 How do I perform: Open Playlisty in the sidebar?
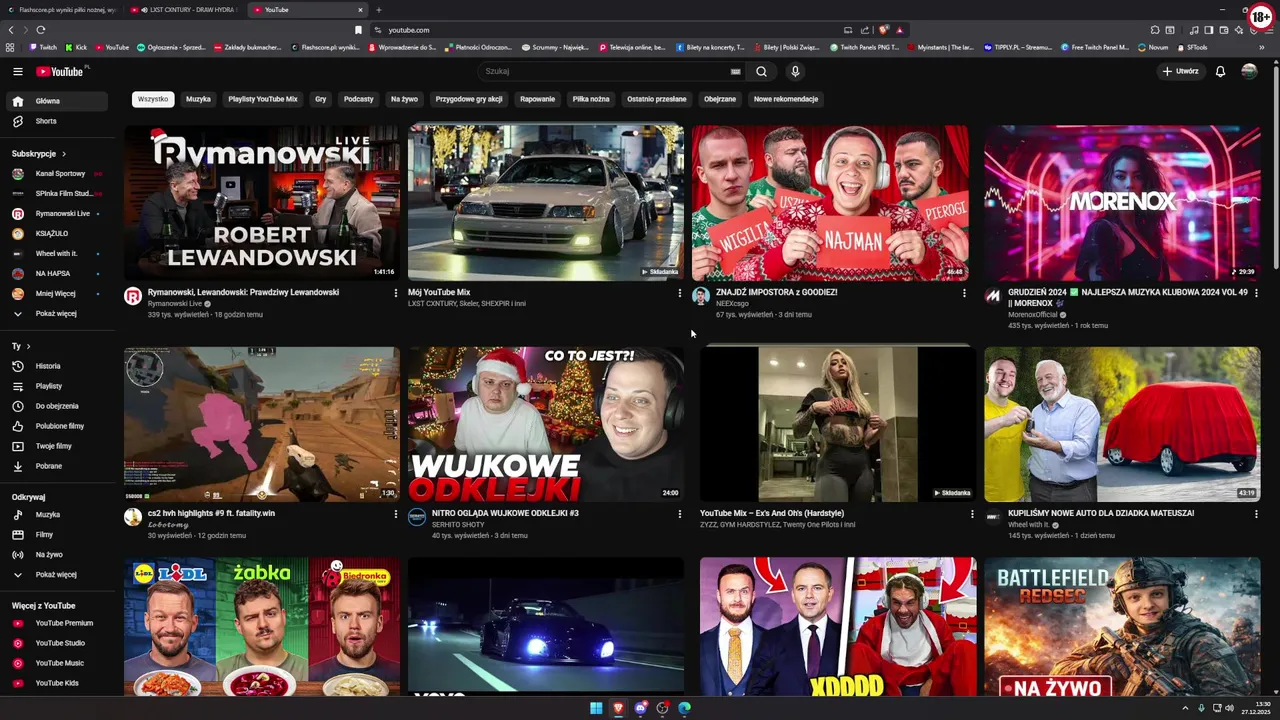[x=55, y=386]
